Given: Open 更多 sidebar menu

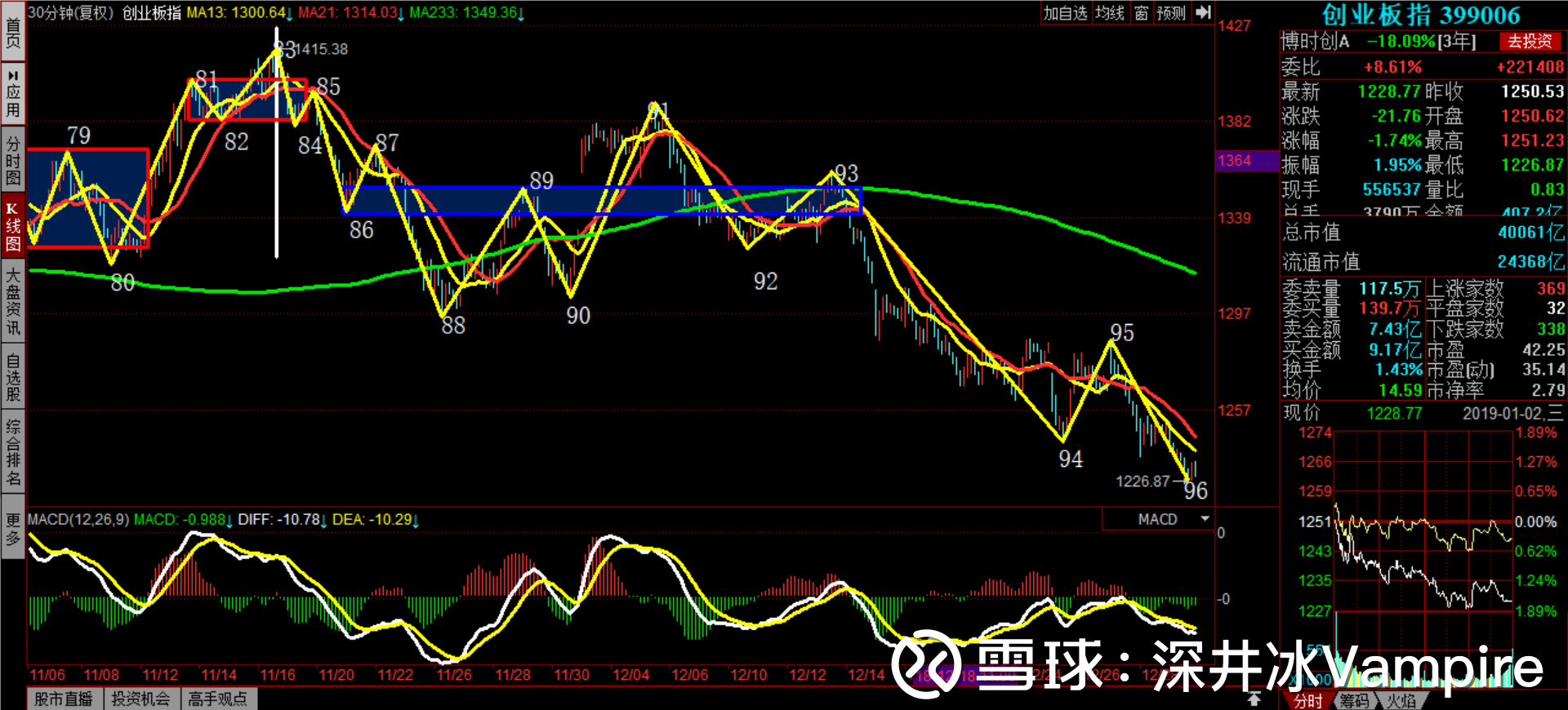Looking at the screenshot, I should click(13, 527).
